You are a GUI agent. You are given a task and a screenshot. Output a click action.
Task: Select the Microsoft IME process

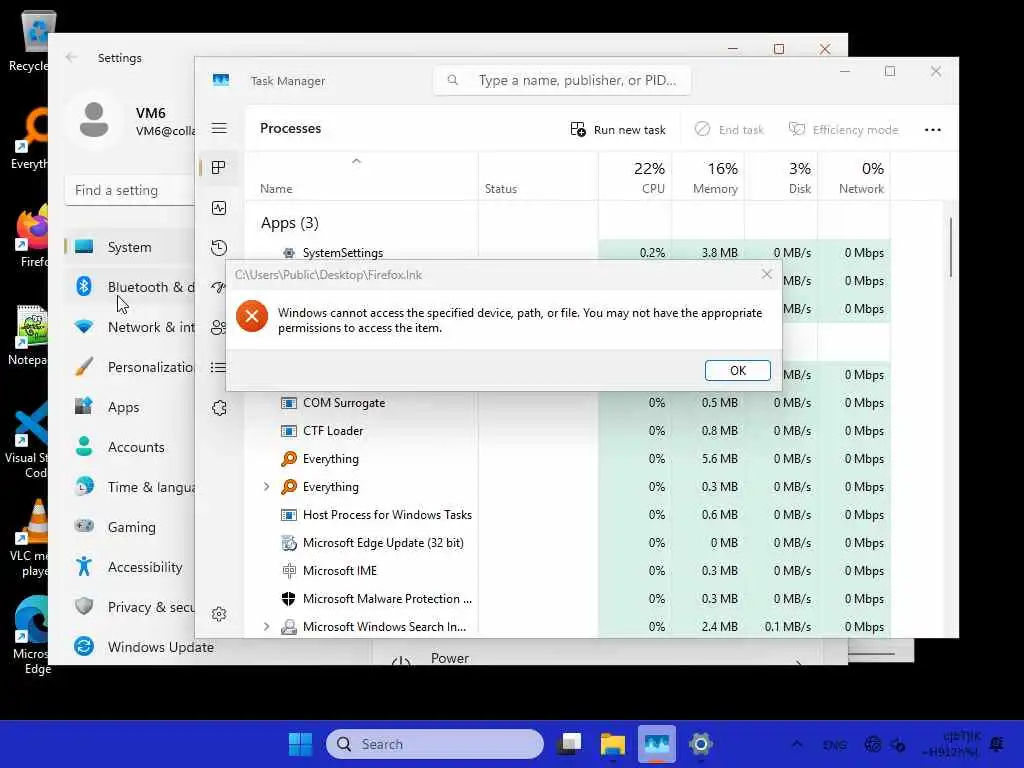[567, 571]
